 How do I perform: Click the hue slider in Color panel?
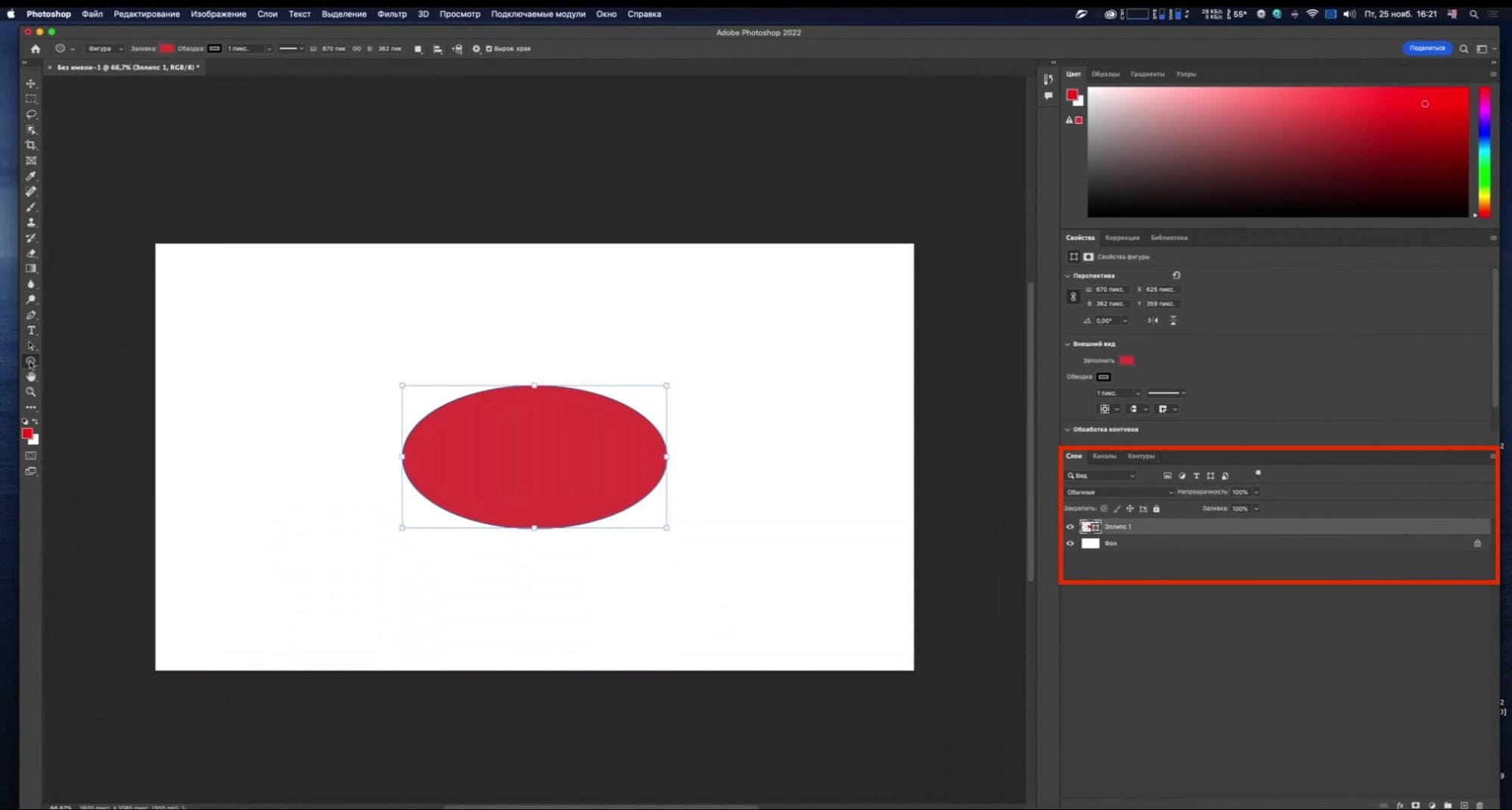pyautogui.click(x=1485, y=152)
